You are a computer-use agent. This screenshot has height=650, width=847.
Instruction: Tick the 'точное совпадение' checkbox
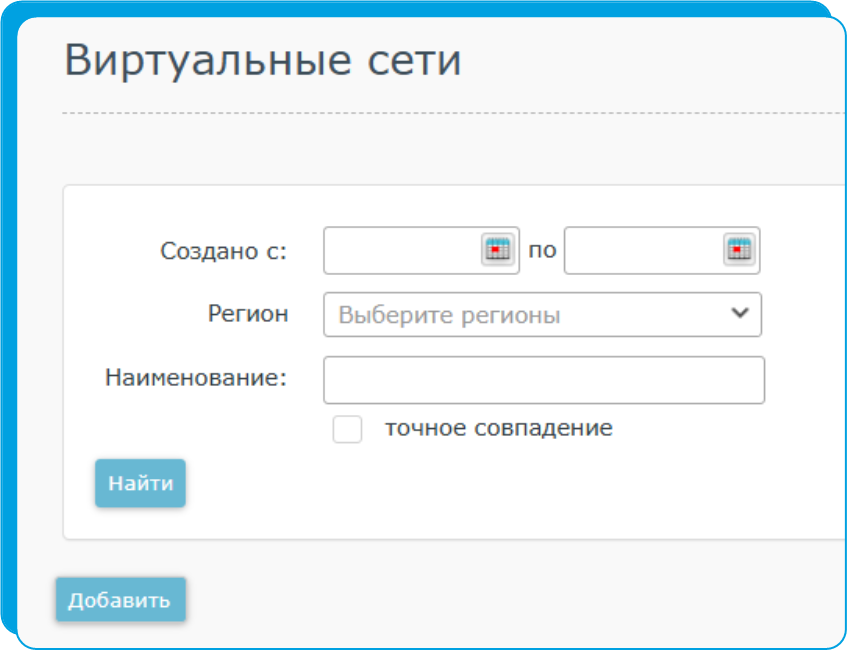click(x=347, y=429)
